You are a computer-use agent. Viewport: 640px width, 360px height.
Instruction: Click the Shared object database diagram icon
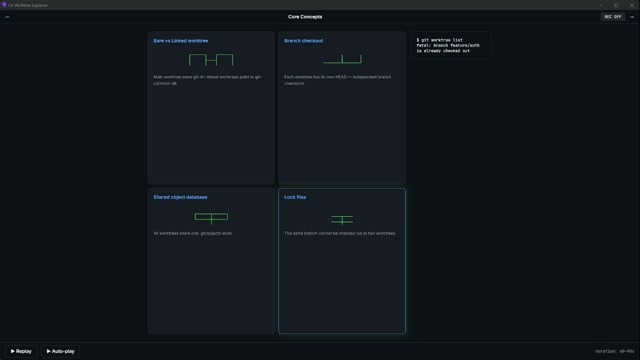(211, 218)
